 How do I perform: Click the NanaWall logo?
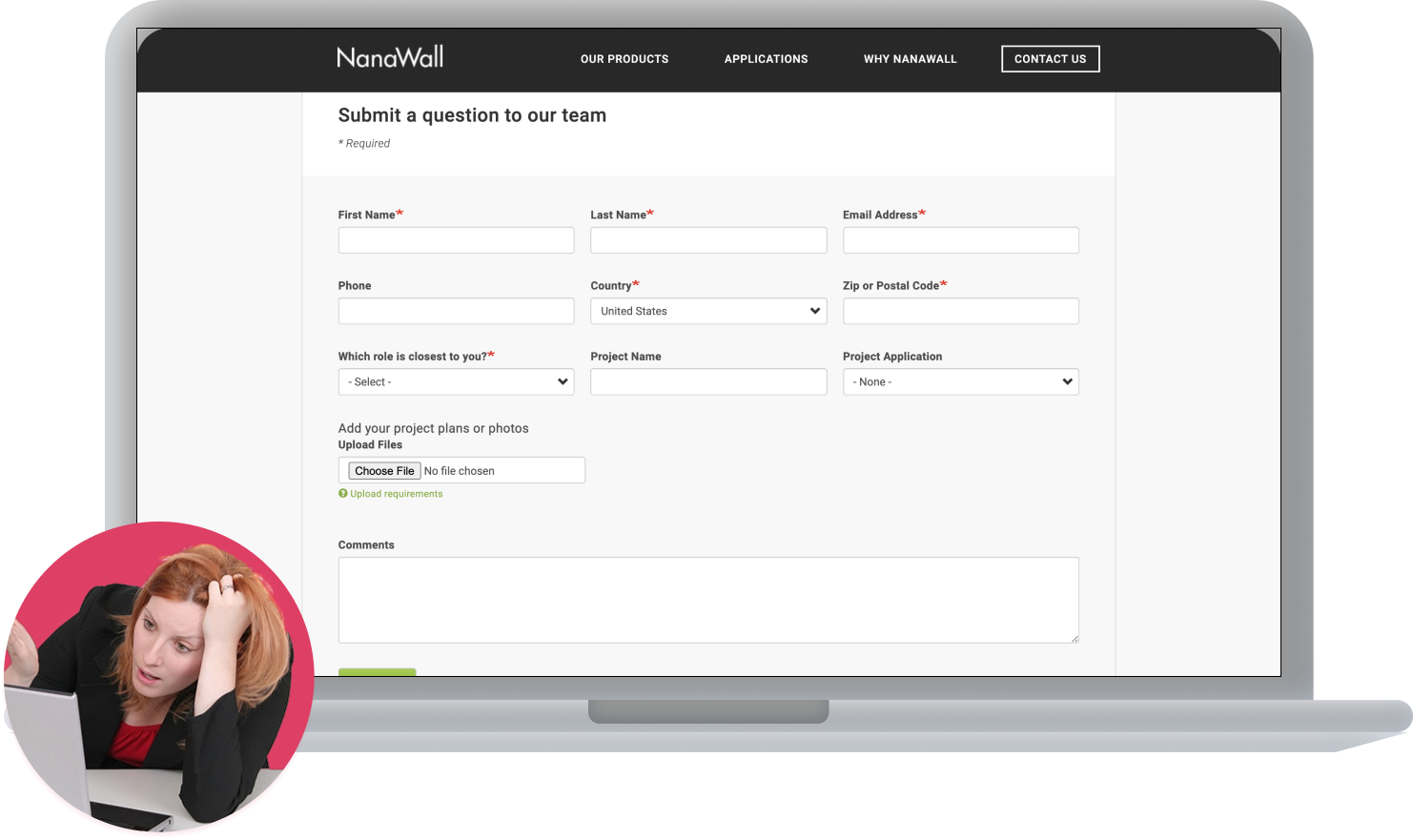[390, 57]
